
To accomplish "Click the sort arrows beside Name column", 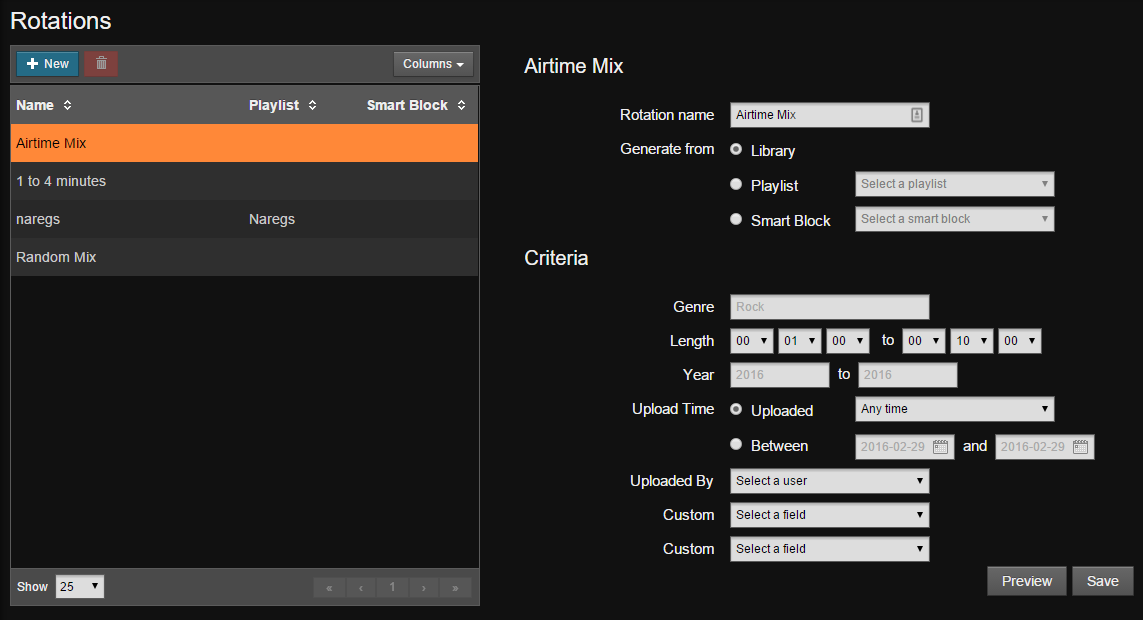I will pyautogui.click(x=67, y=105).
